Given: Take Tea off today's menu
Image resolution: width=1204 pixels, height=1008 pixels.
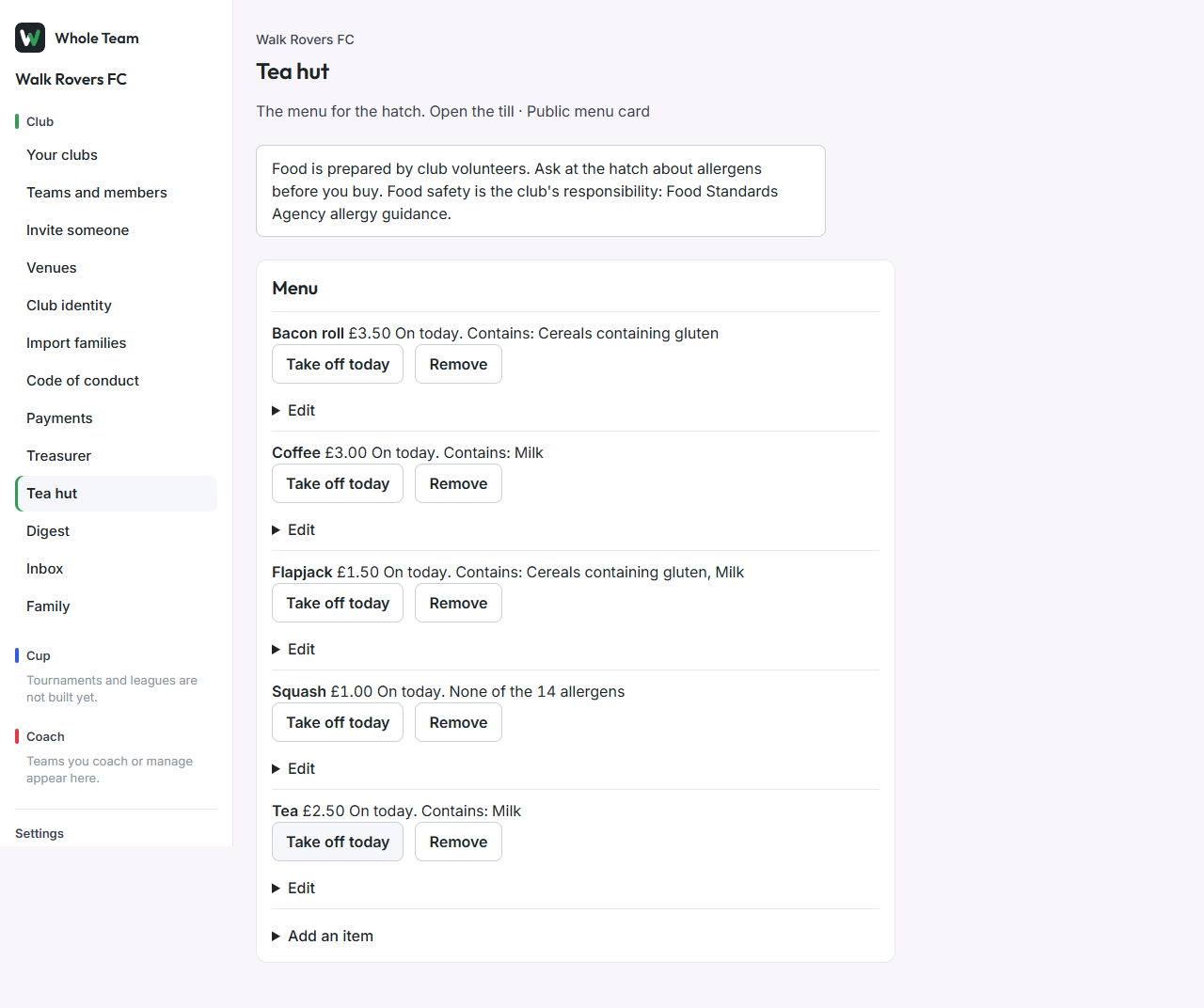Looking at the screenshot, I should pyautogui.click(x=338, y=843).
